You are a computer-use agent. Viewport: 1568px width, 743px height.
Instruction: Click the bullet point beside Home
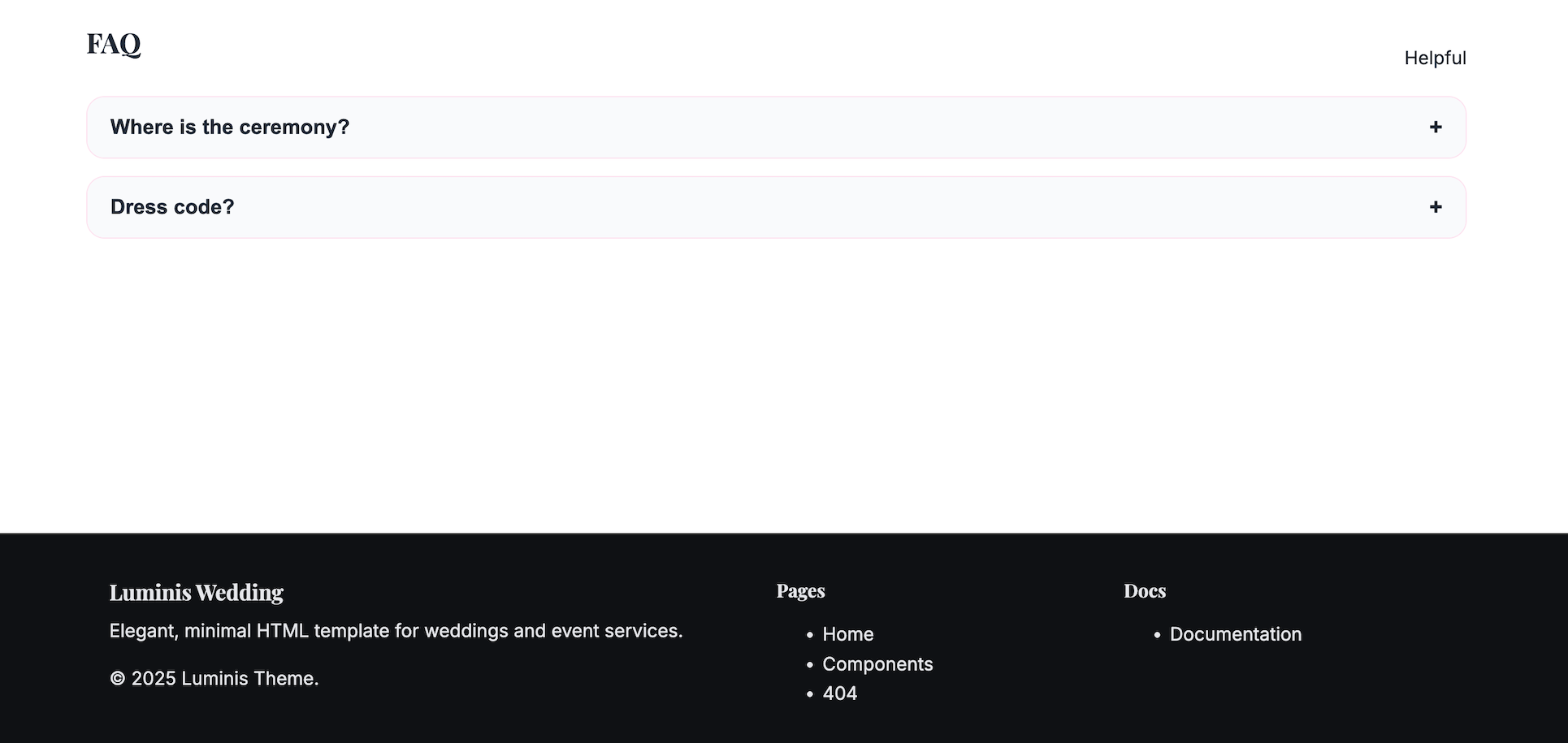[810, 635]
